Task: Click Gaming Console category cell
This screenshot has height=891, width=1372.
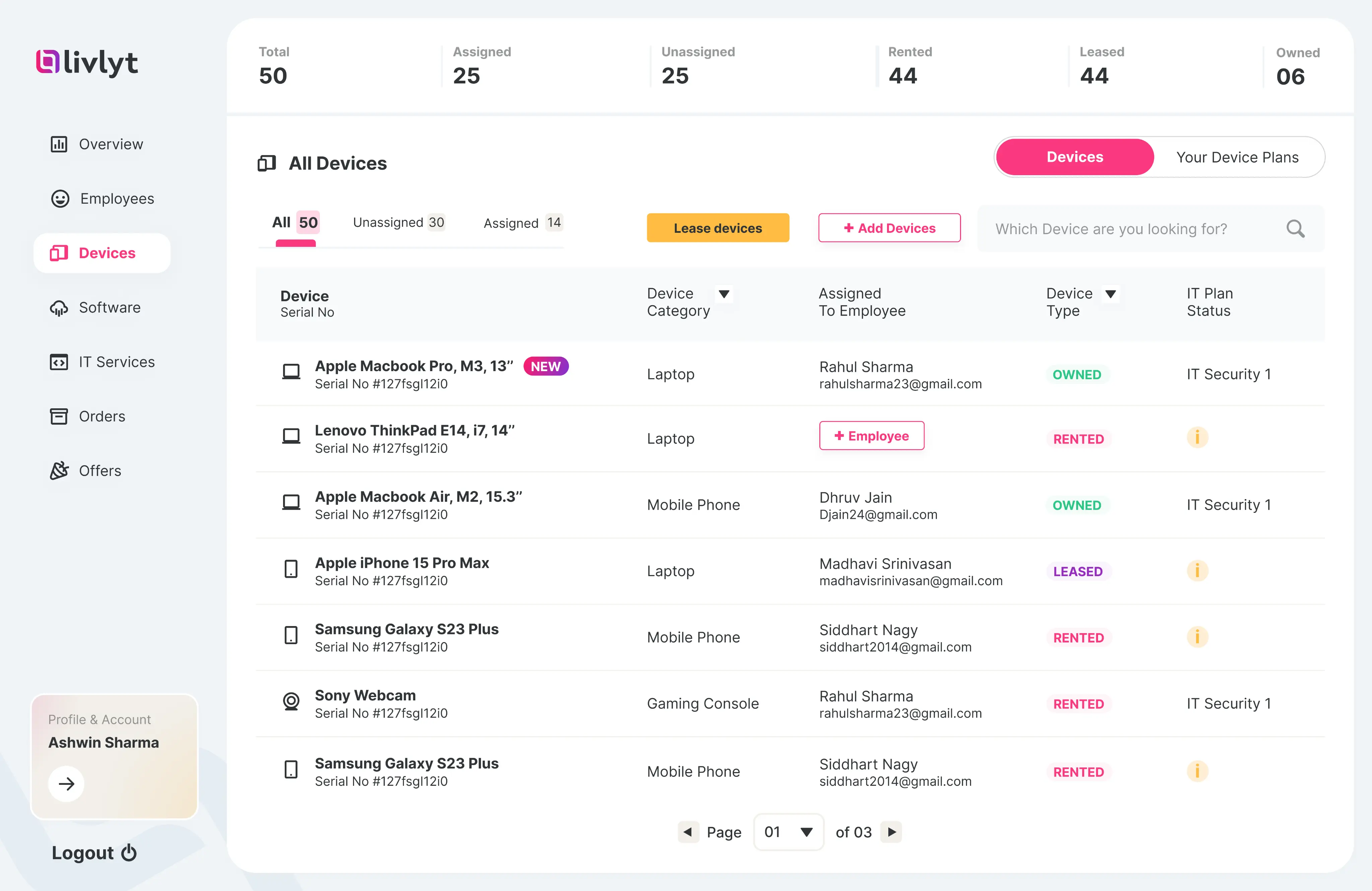Action: point(703,704)
